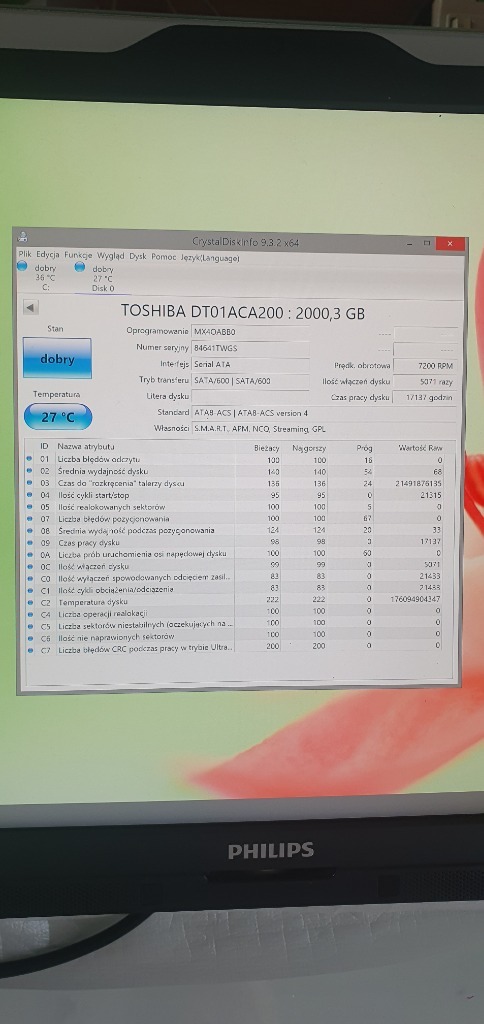The image size is (484, 1024).
Task: Click status dot for attribute C6
Action: pyautogui.click(x=29, y=637)
